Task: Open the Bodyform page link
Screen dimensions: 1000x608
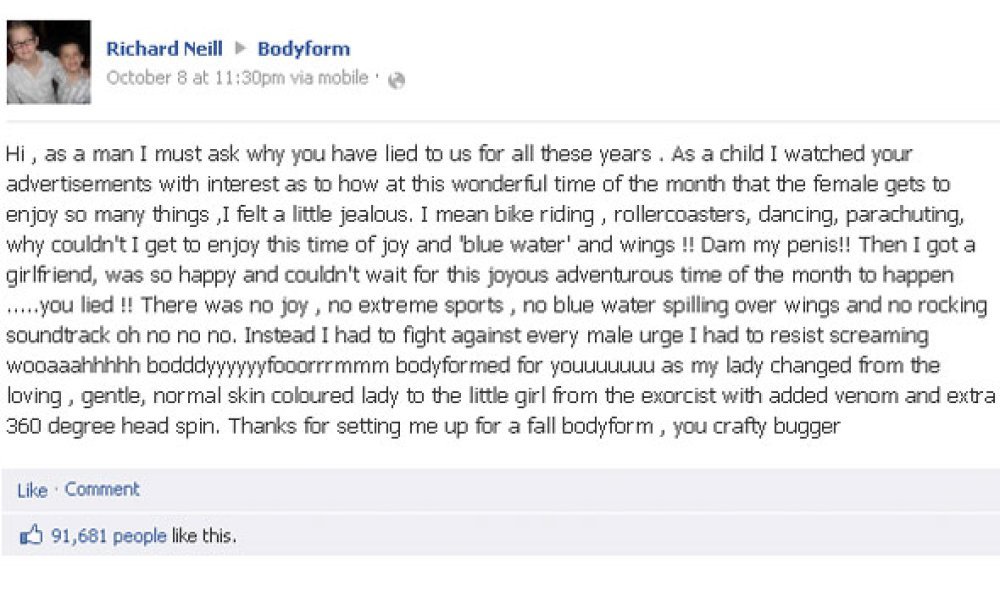Action: point(304,48)
